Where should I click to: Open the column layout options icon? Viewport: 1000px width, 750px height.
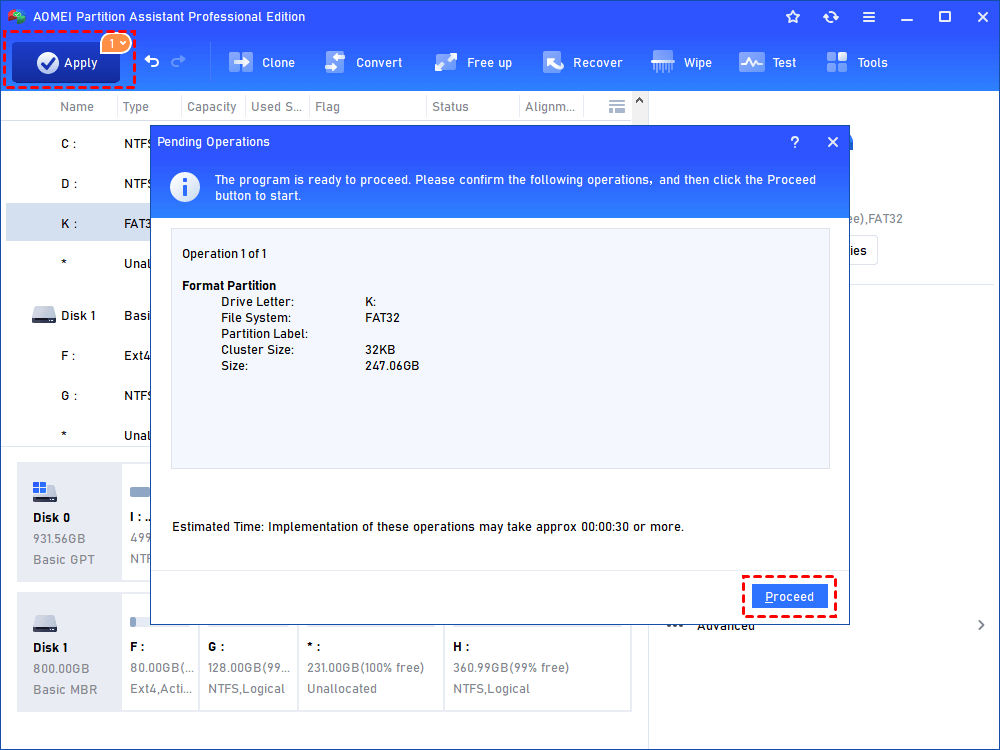[x=617, y=107]
